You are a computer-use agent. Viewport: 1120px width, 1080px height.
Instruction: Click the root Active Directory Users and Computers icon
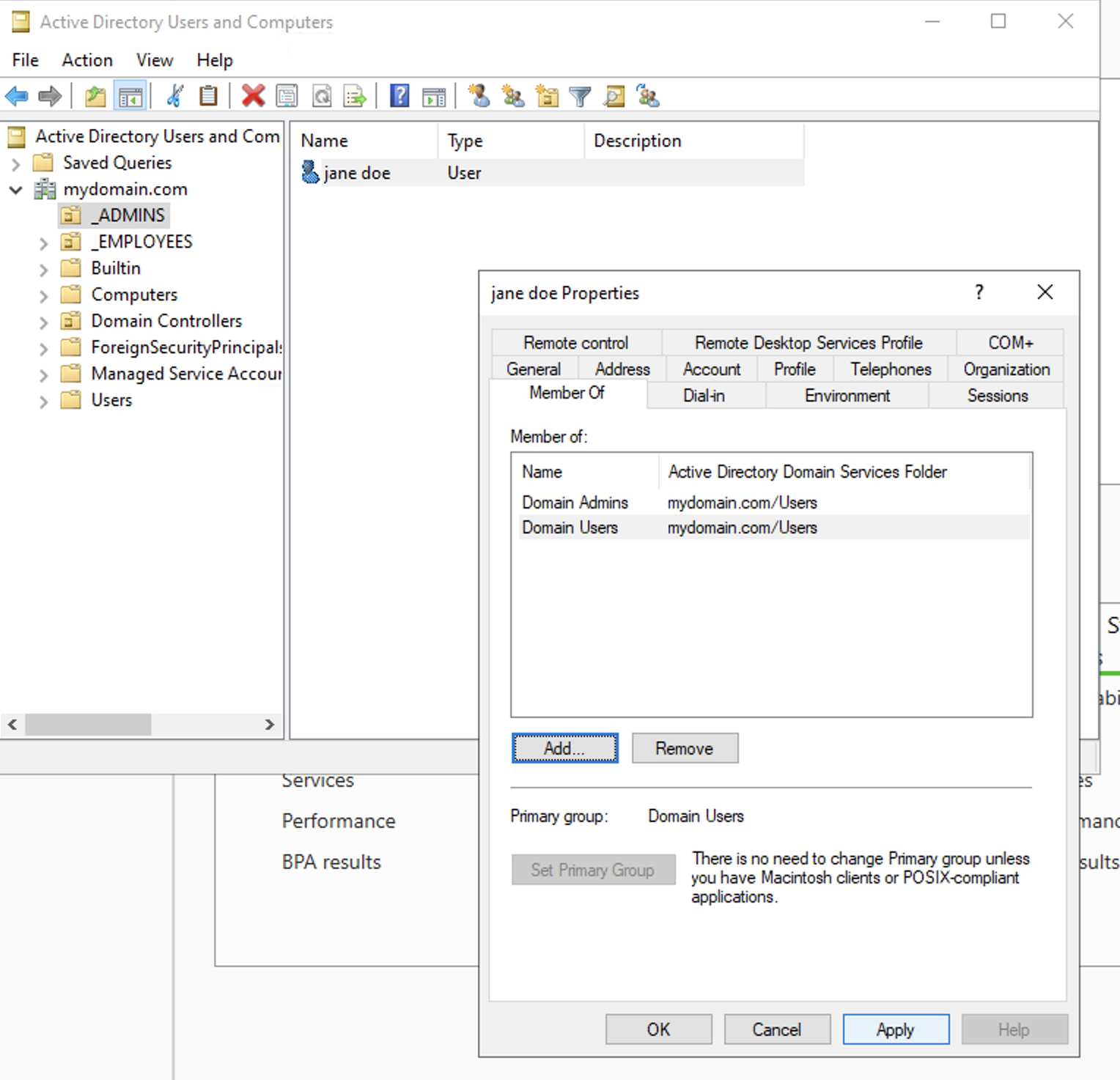click(x=18, y=136)
